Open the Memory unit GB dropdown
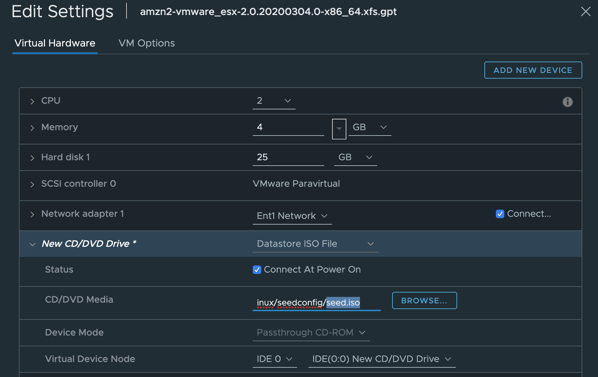The height and width of the screenshot is (377, 598). (370, 127)
